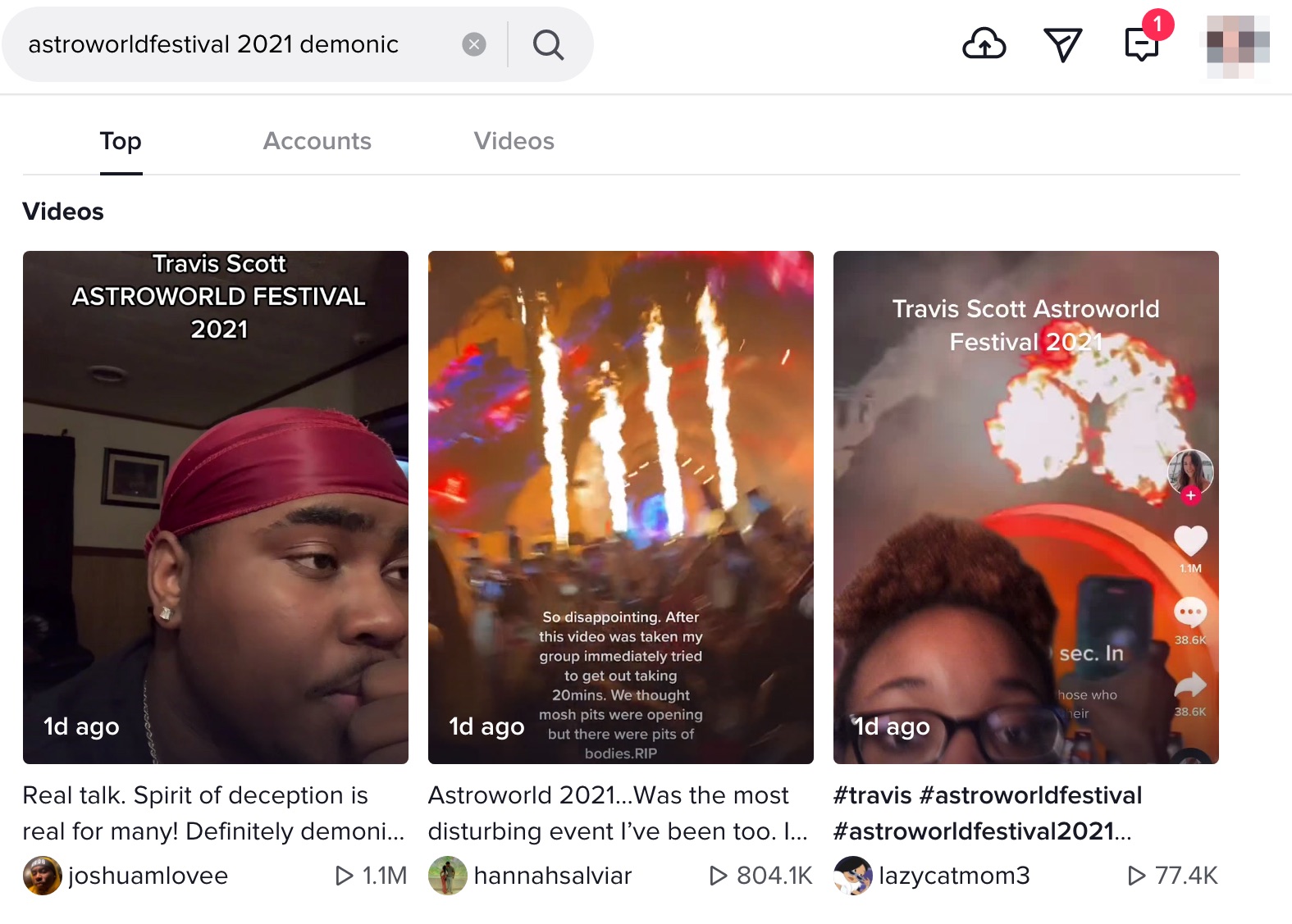Select the Top tab

pos(121,141)
